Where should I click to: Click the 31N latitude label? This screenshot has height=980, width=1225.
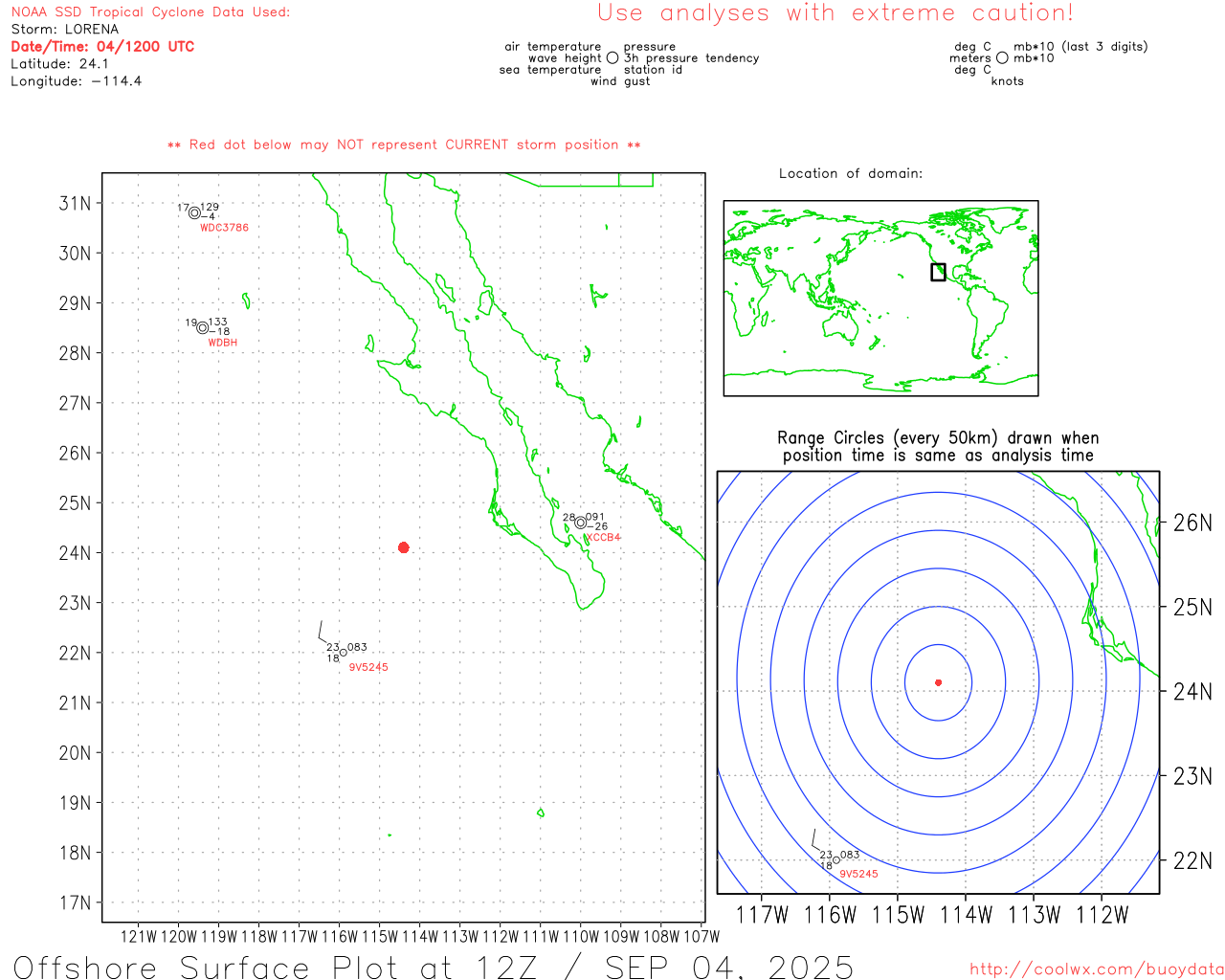(x=76, y=203)
